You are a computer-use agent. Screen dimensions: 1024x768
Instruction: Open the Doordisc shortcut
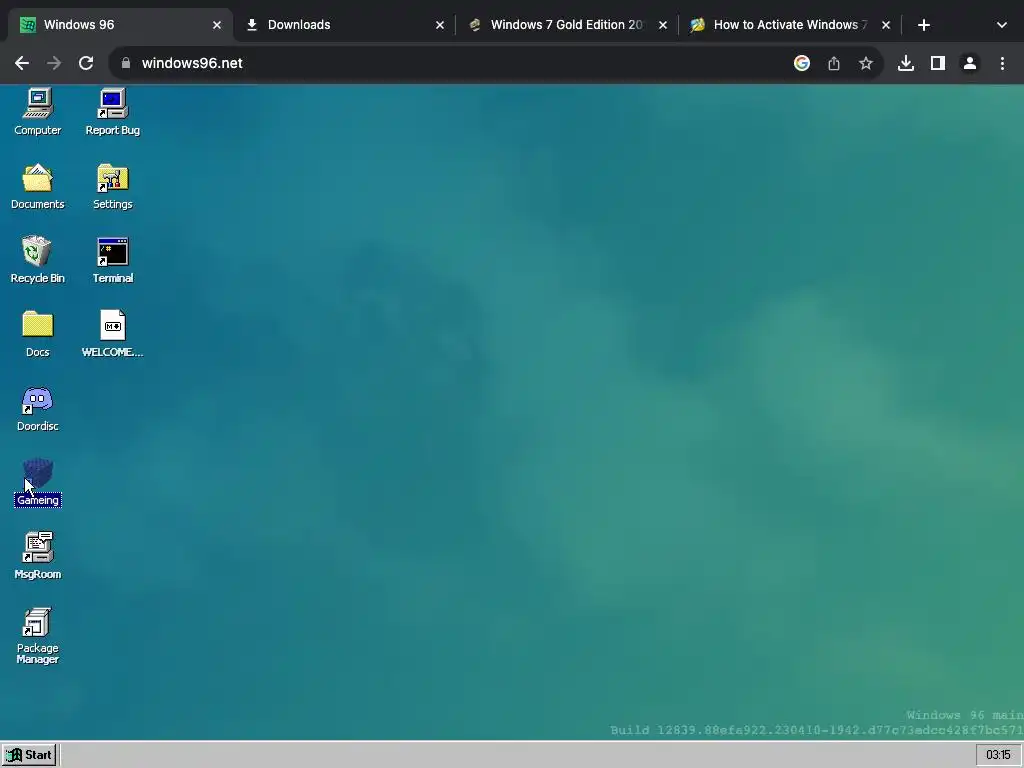click(x=38, y=408)
